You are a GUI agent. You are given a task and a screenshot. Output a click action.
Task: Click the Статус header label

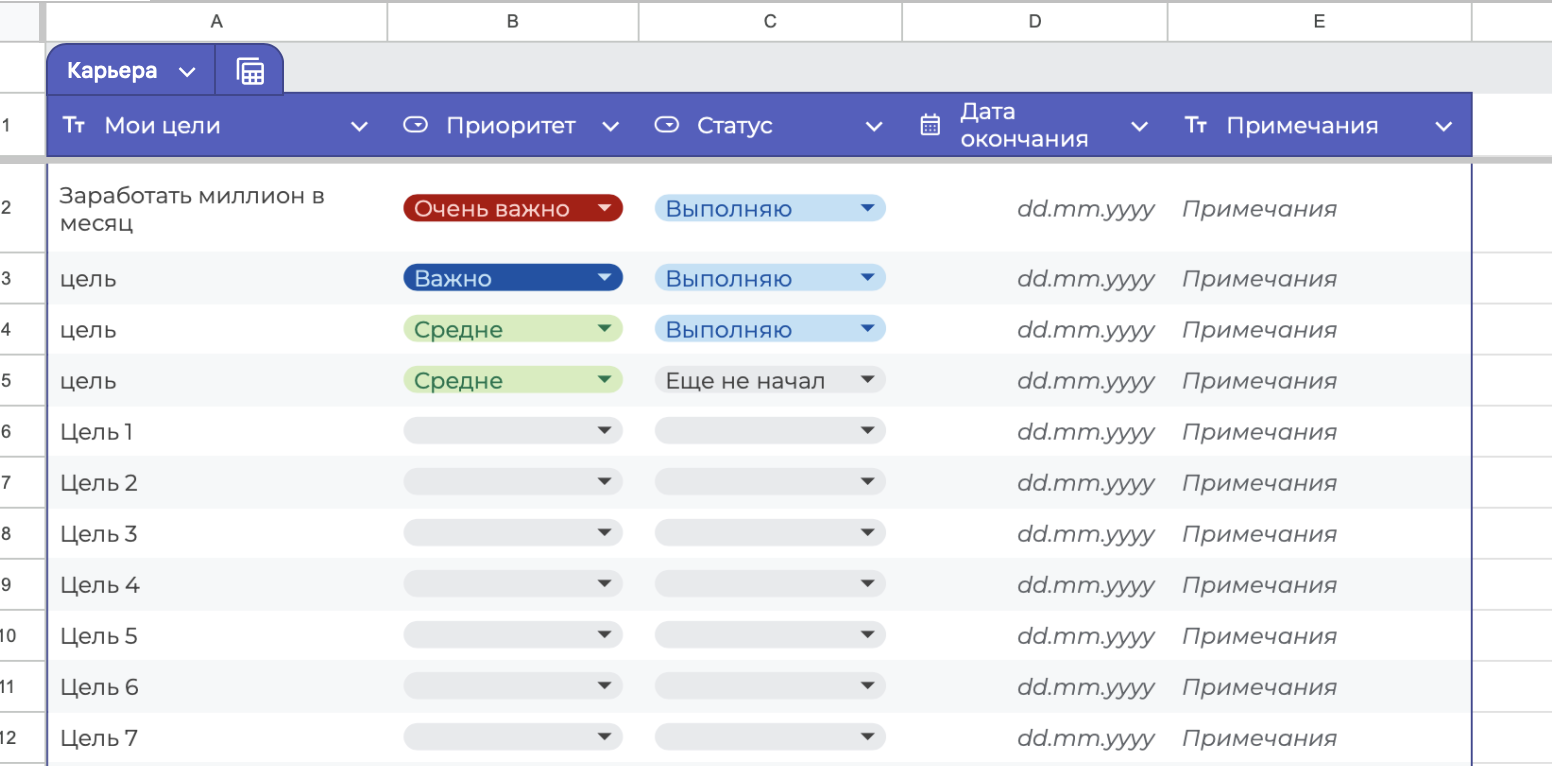tap(734, 125)
